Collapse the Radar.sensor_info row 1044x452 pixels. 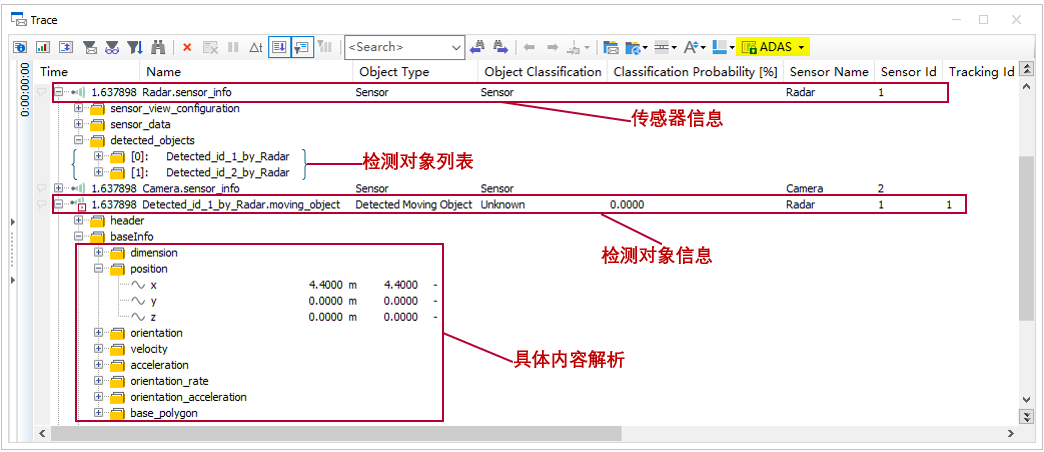click(59, 93)
